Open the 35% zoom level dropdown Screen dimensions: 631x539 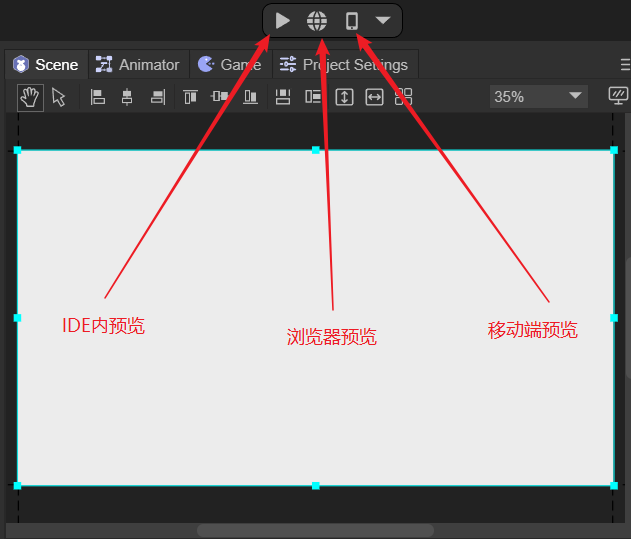(x=538, y=97)
